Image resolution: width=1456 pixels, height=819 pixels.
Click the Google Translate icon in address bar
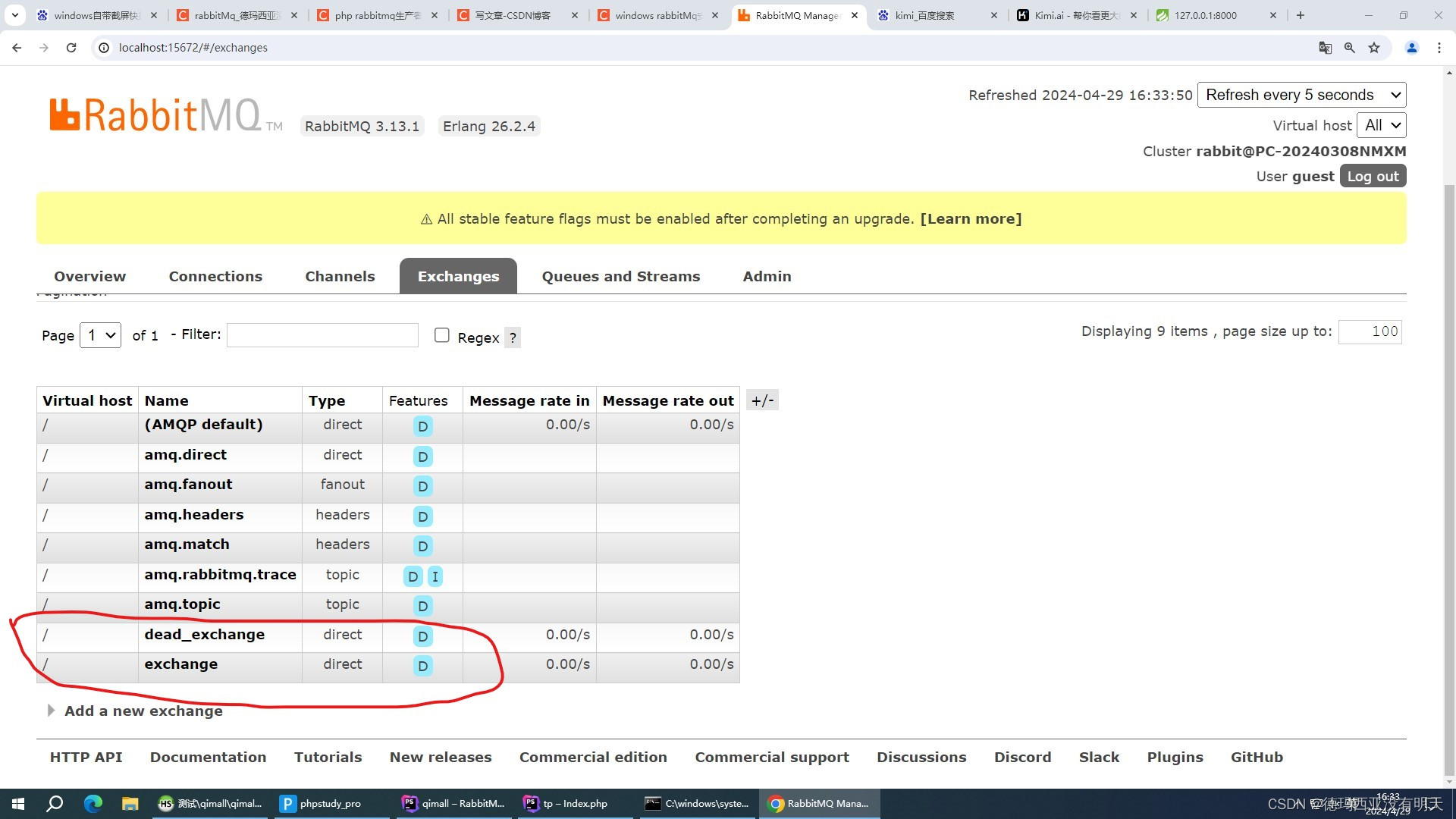[x=1326, y=48]
